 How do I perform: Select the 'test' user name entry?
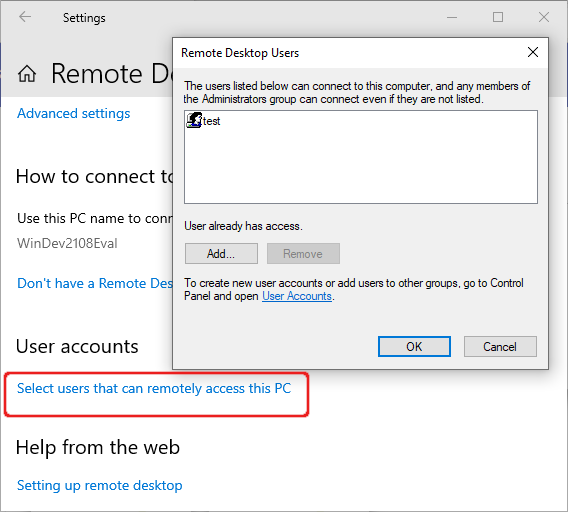(211, 121)
